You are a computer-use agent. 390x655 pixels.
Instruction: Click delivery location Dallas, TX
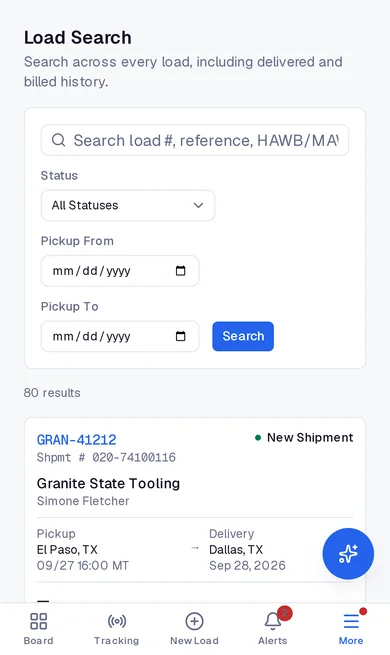(236, 549)
